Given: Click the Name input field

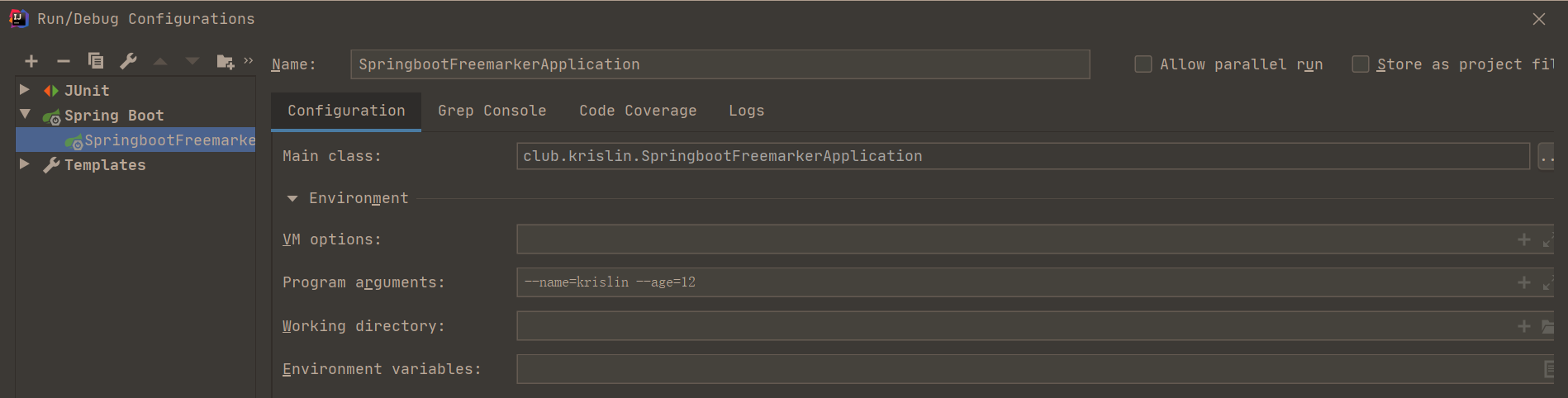Looking at the screenshot, I should pyautogui.click(x=720, y=64).
